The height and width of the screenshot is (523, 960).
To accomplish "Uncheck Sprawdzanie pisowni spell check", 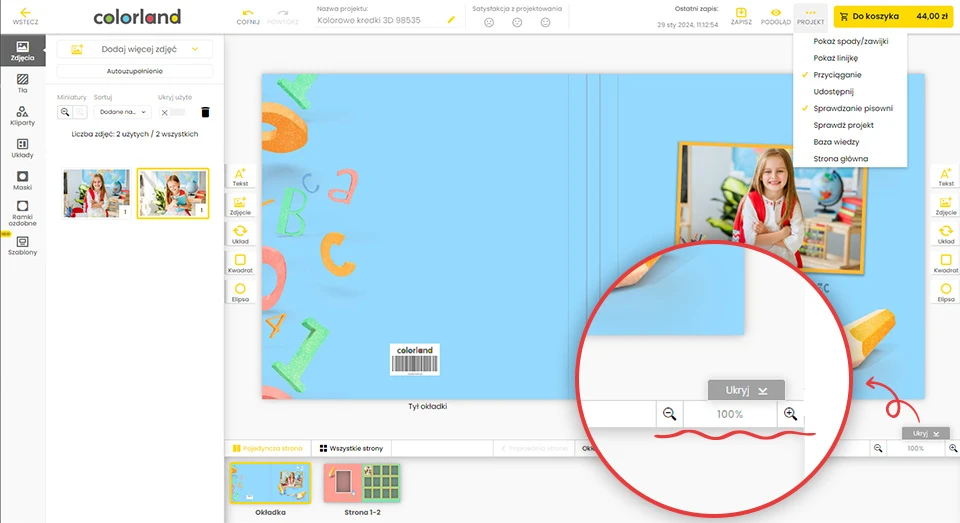I will click(853, 108).
